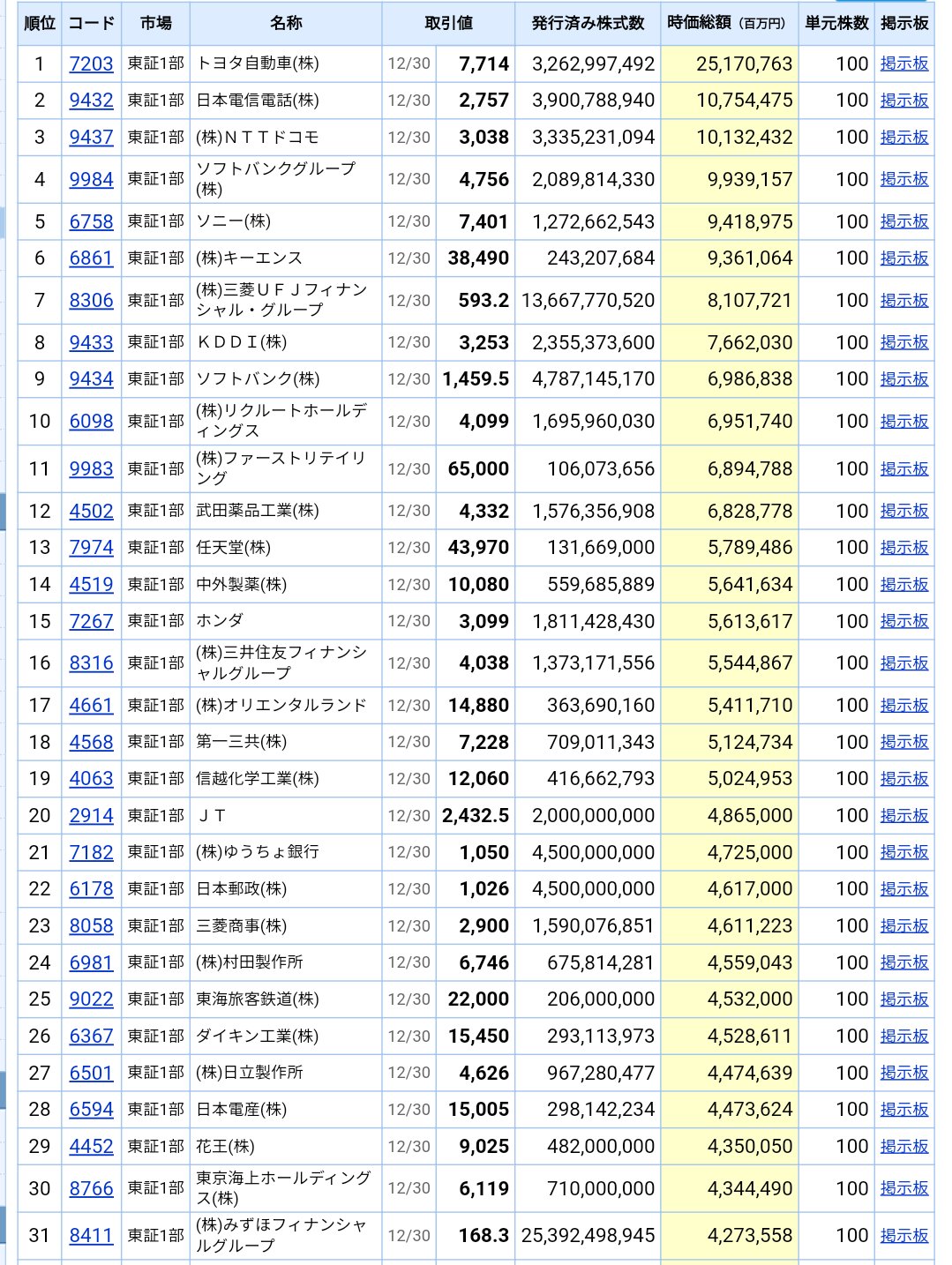Open stock code 8306 link

pos(92,300)
